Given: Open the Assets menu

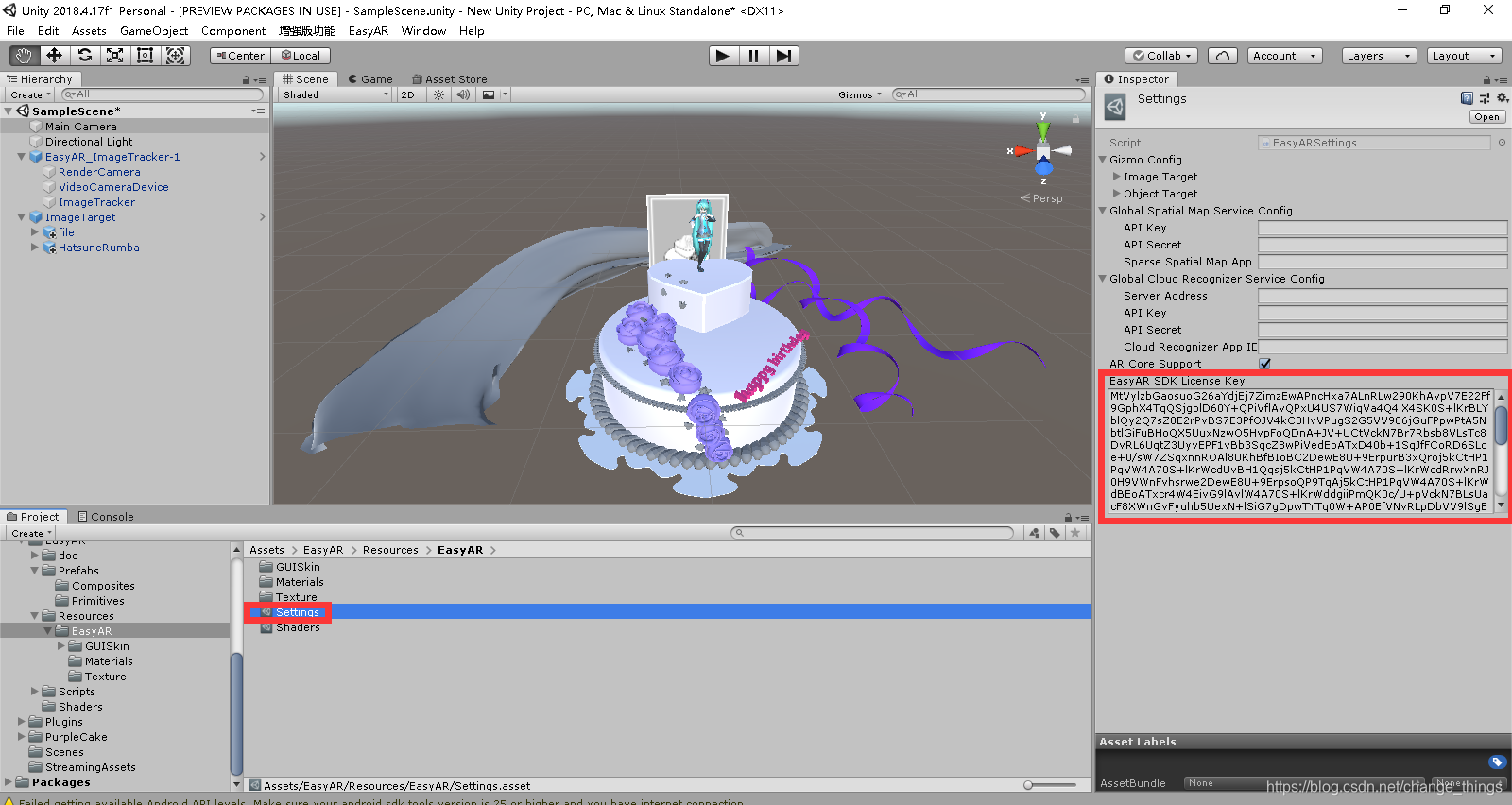Looking at the screenshot, I should [89, 31].
